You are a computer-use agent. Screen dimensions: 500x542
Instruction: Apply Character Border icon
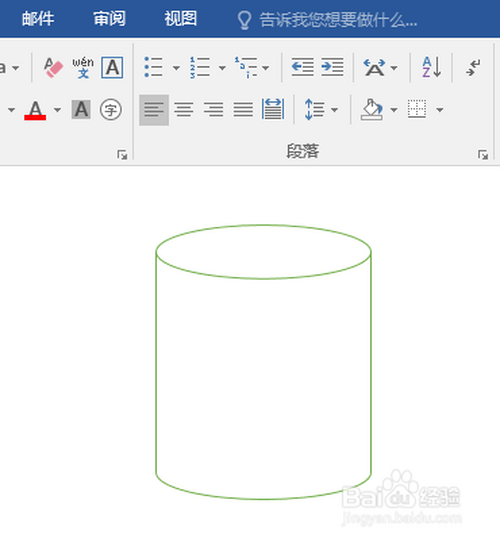coord(112,67)
